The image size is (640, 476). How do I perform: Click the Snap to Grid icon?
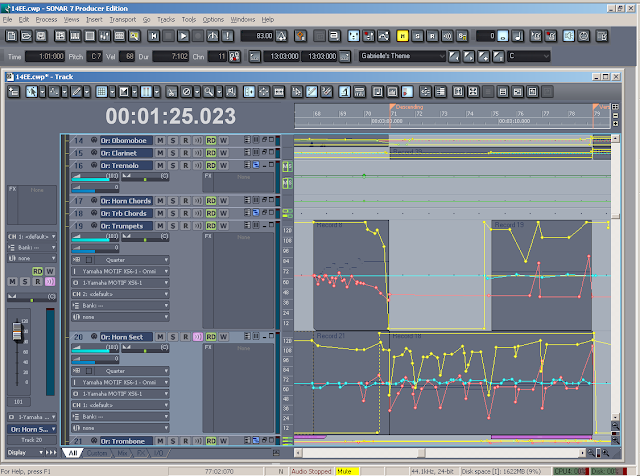click(101, 92)
